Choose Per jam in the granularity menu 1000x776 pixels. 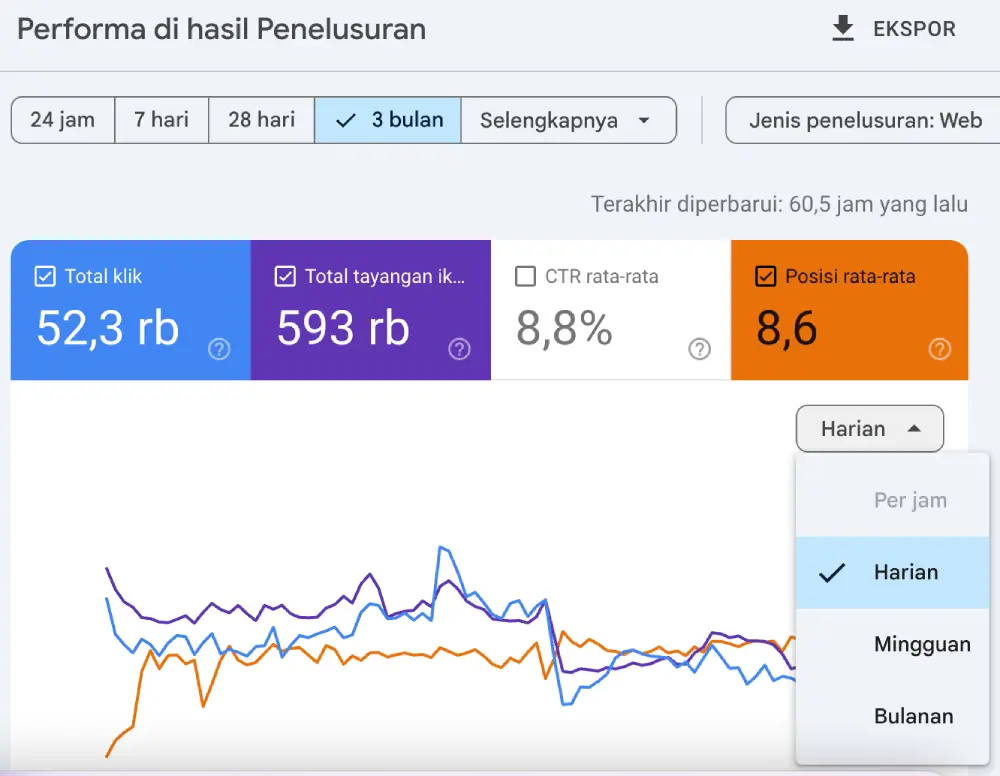(892, 500)
